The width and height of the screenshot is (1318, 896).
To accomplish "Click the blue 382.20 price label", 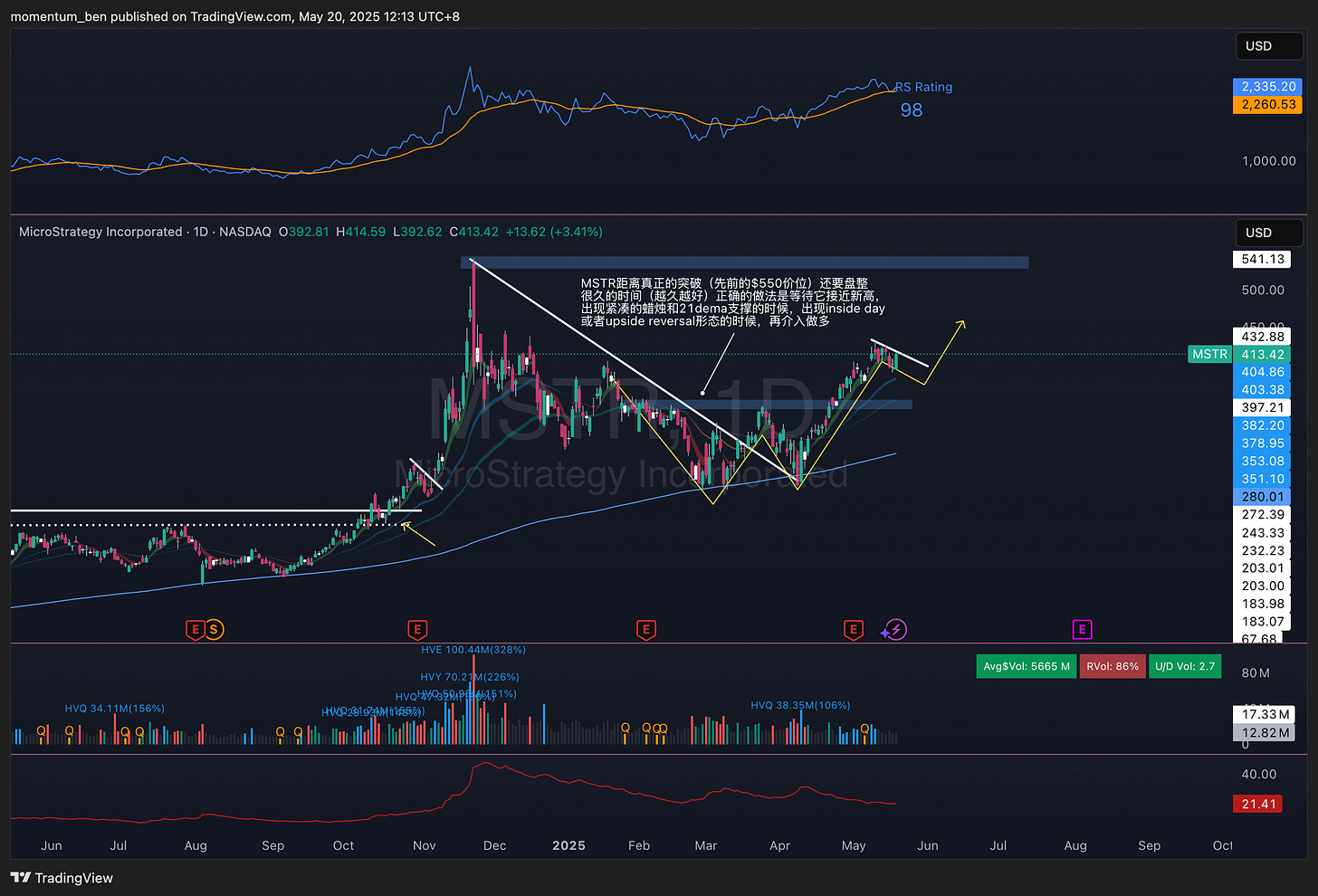I will [x=1263, y=425].
